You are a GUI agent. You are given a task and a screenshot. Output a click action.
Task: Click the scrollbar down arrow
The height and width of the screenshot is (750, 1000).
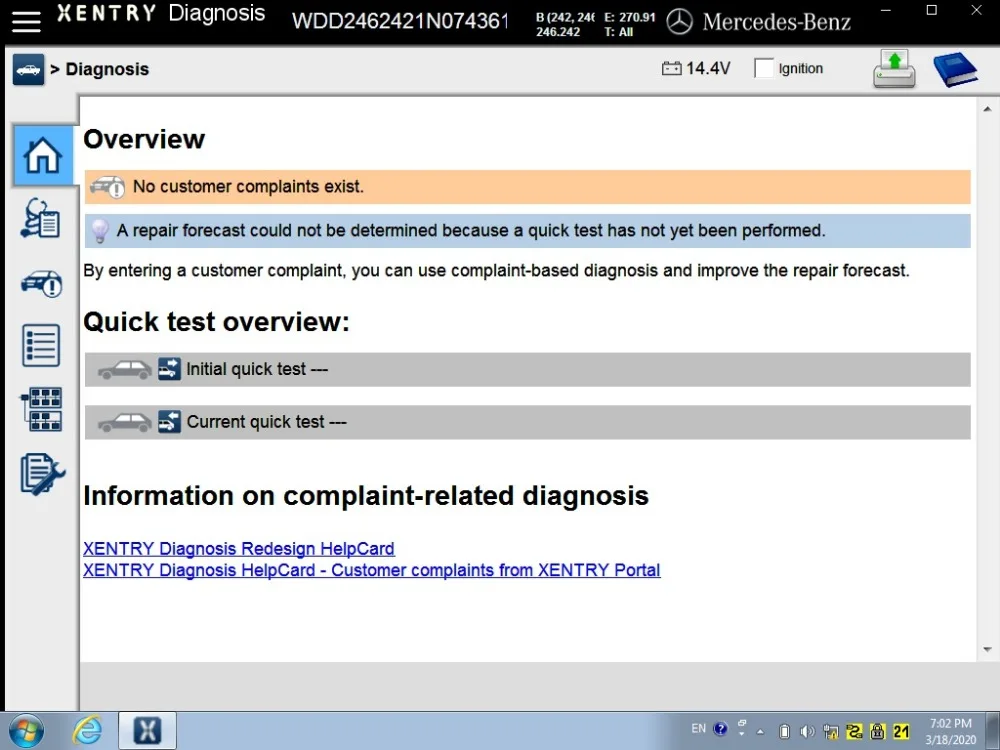pos(987,649)
